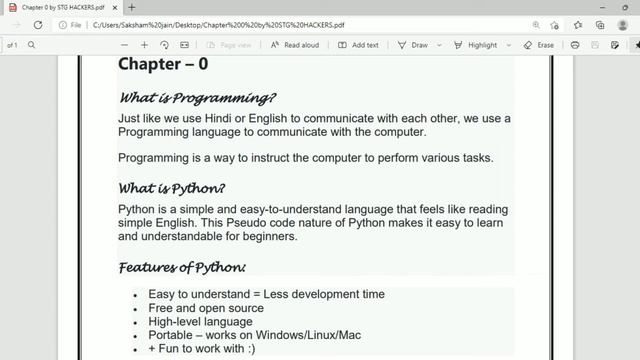Print the PDF document
Viewport: 640px width, 360px height.
tap(575, 45)
